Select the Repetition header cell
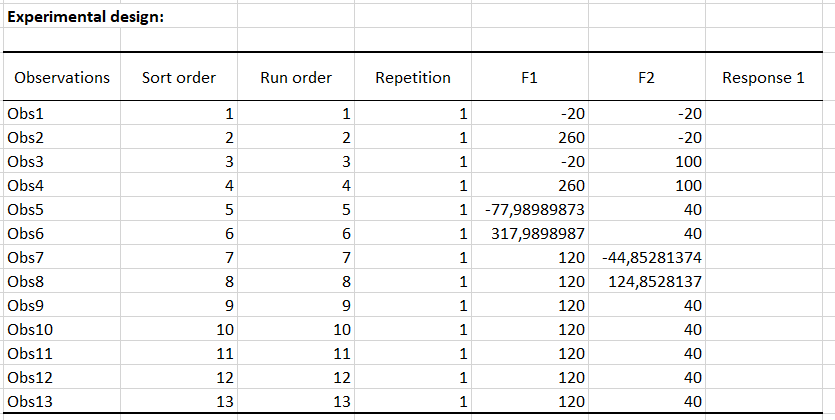835x420 pixels. click(413, 77)
